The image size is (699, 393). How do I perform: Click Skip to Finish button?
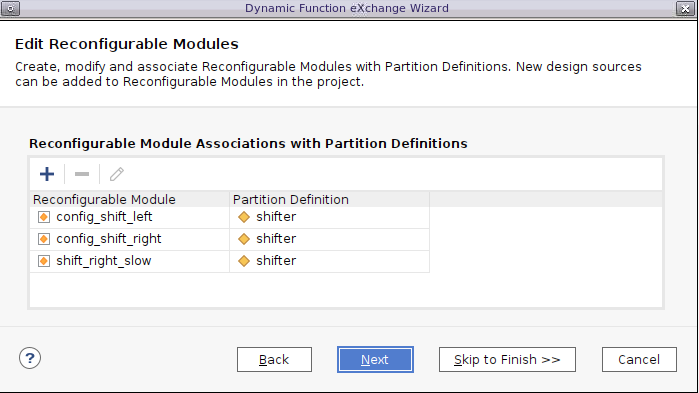(x=507, y=360)
